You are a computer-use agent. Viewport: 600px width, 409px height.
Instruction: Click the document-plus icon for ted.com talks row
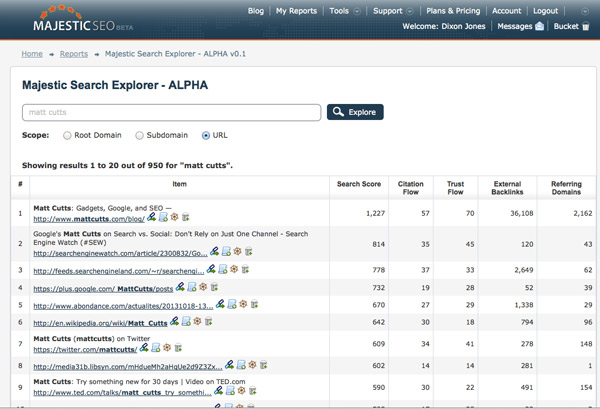click(230, 391)
